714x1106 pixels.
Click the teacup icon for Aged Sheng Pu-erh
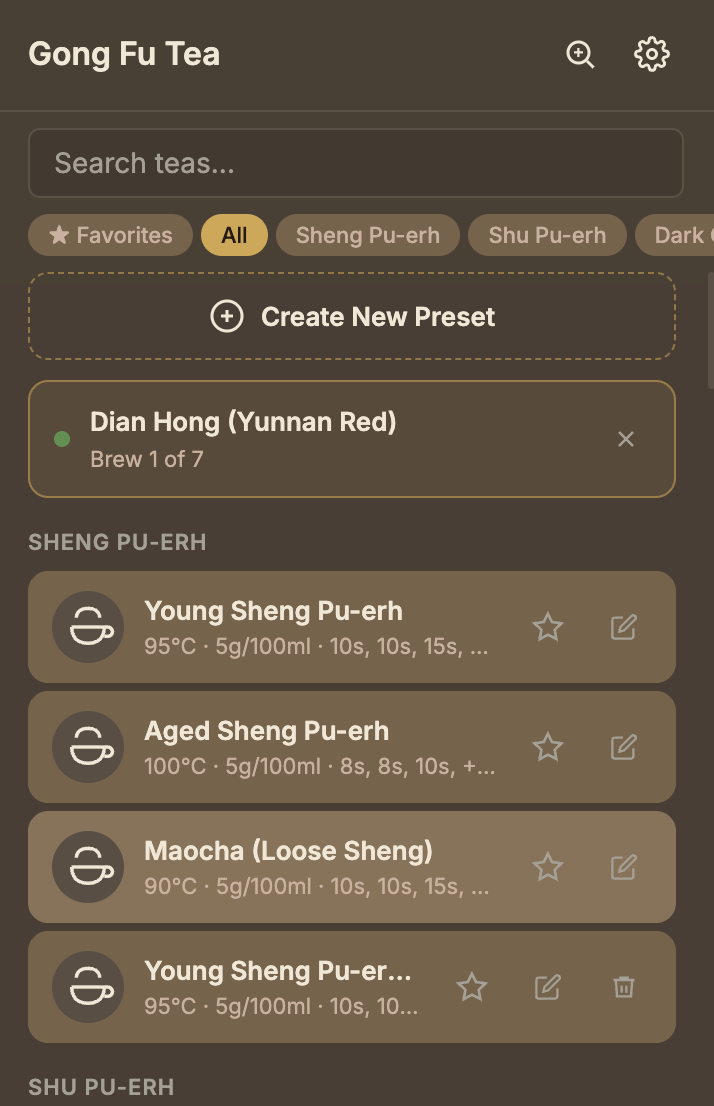[88, 747]
